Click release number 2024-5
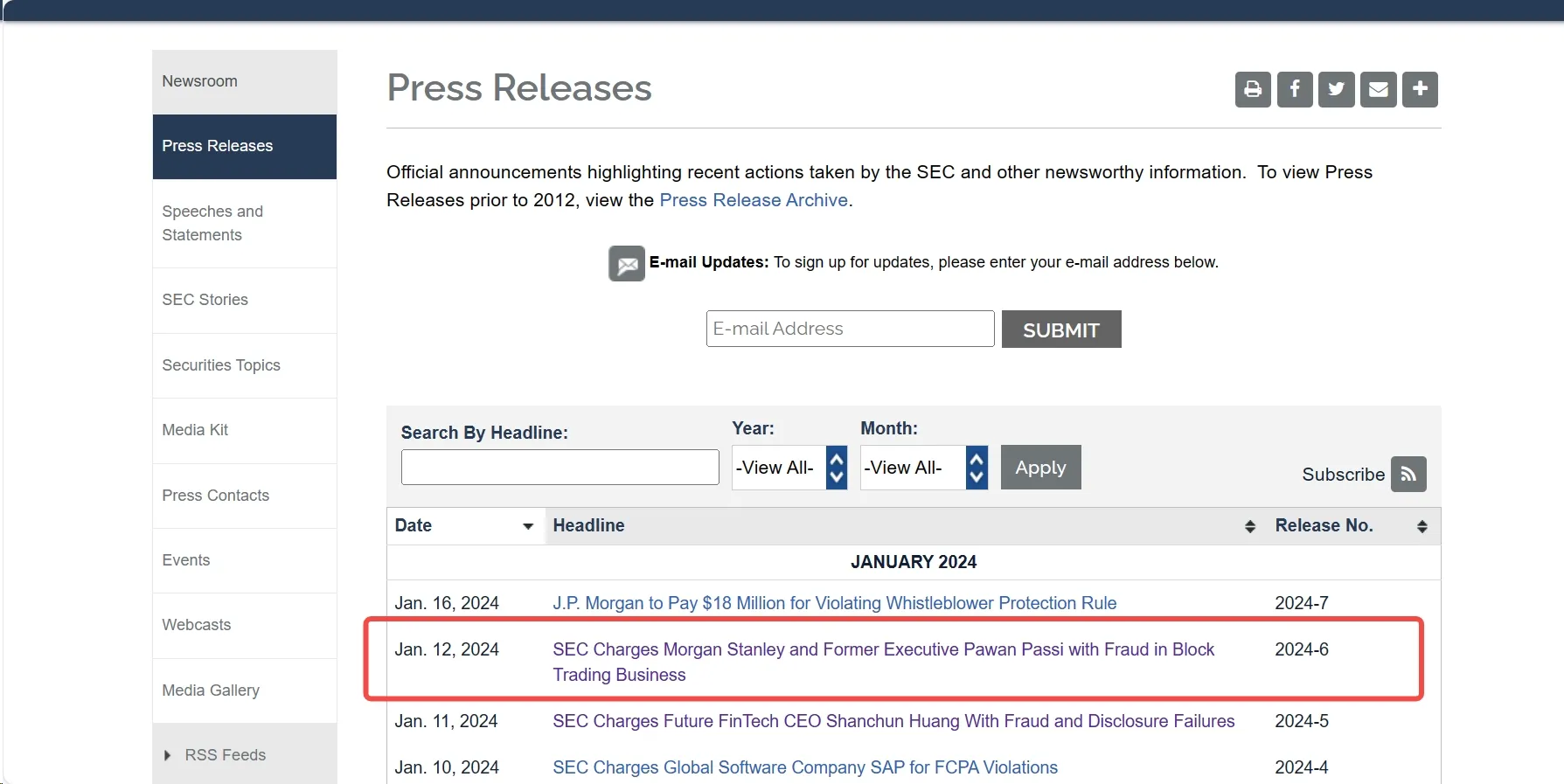 (x=1302, y=721)
